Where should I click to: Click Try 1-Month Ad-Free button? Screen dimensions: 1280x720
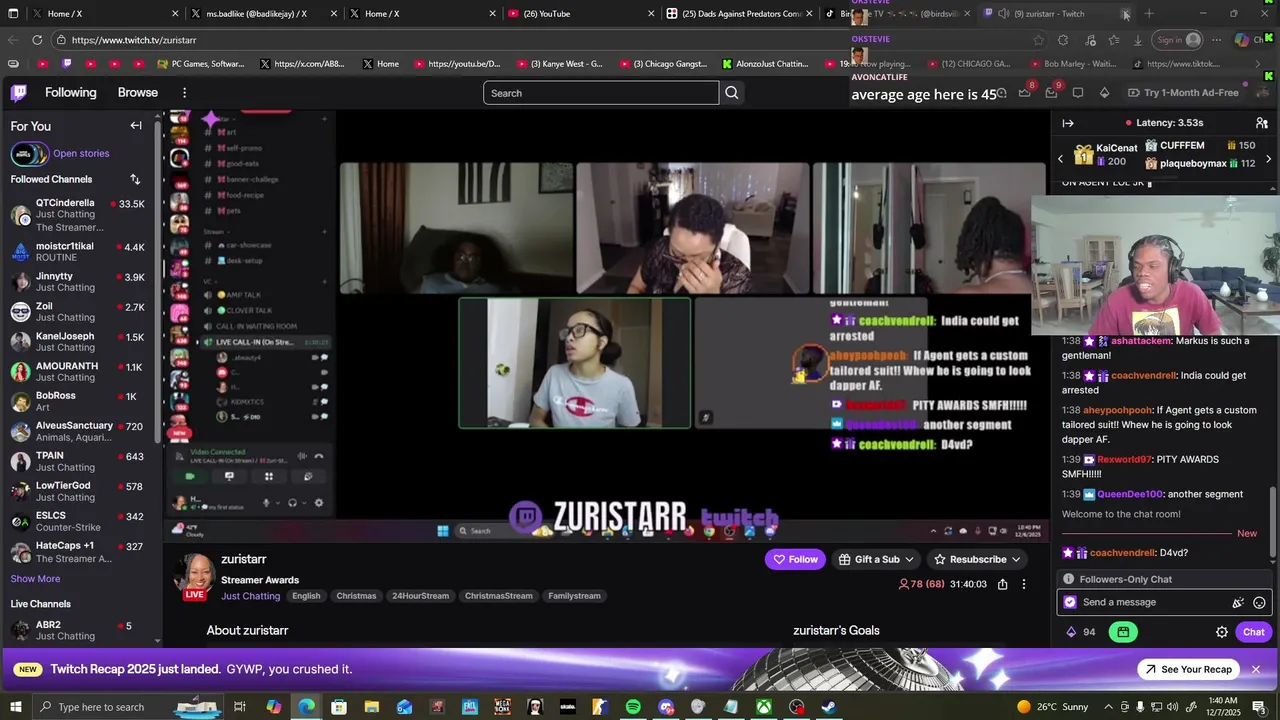[1182, 92]
